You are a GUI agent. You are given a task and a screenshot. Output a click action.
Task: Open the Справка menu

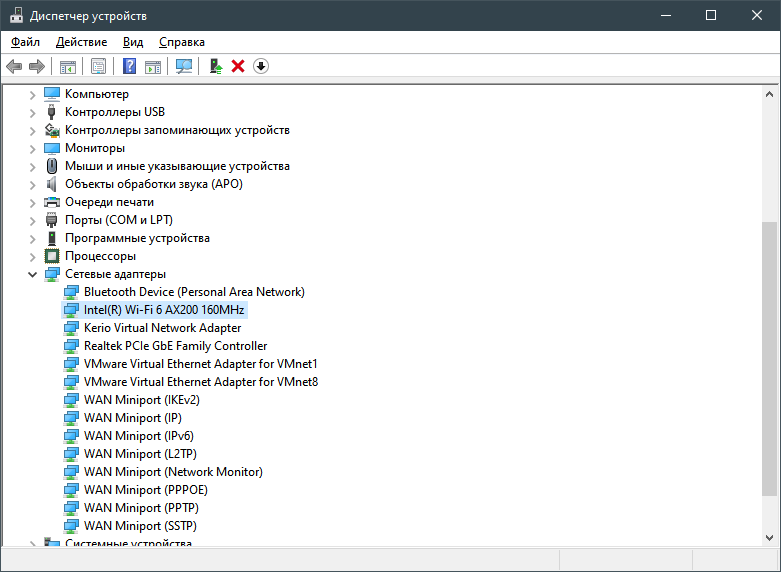tap(182, 42)
